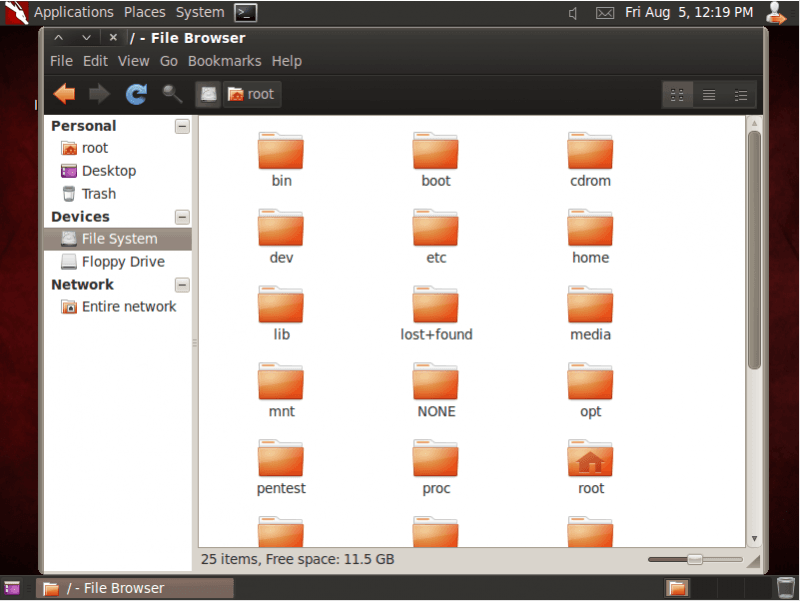Open the Applications menu in top panel

[73, 12]
